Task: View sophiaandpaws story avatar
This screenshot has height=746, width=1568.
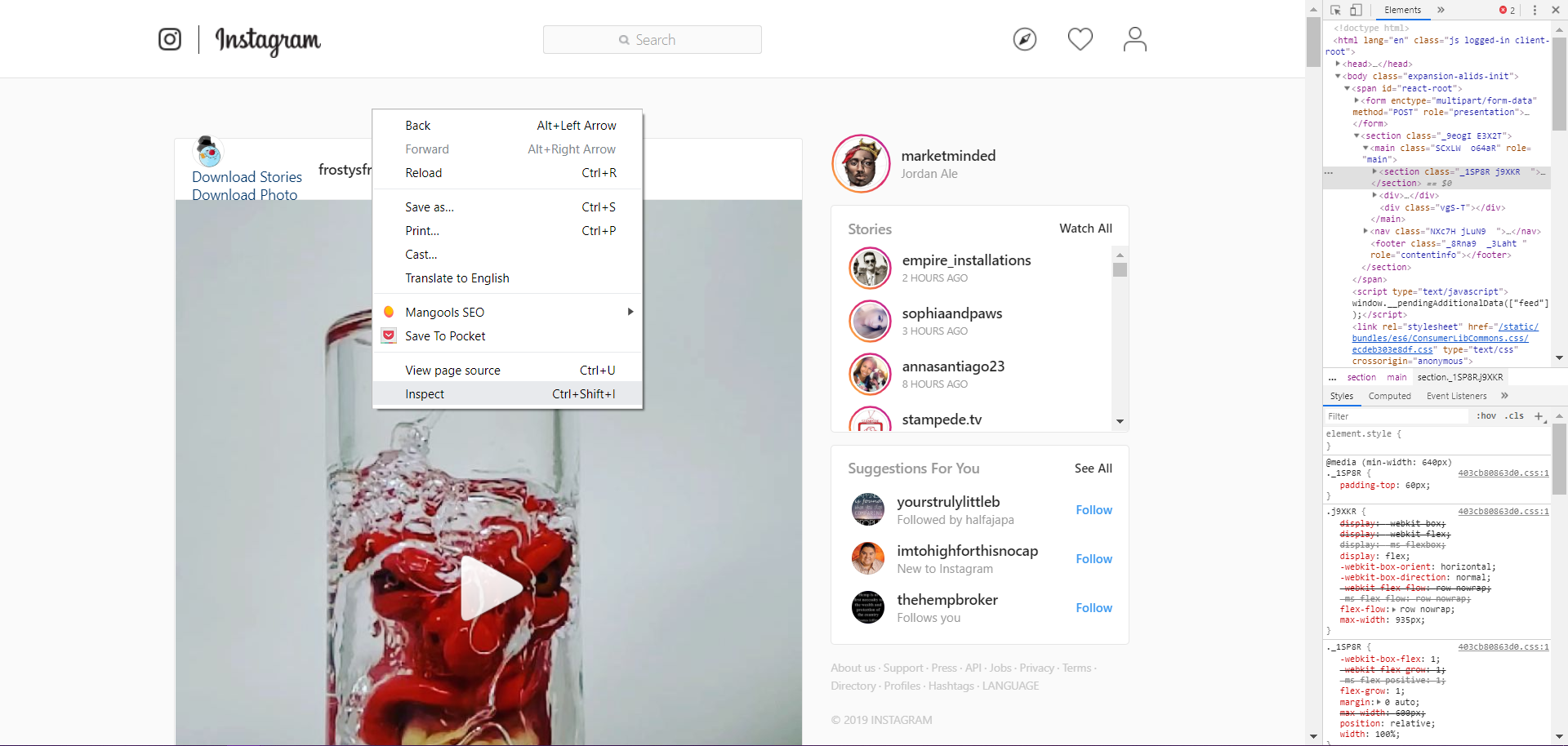Action: 870,321
